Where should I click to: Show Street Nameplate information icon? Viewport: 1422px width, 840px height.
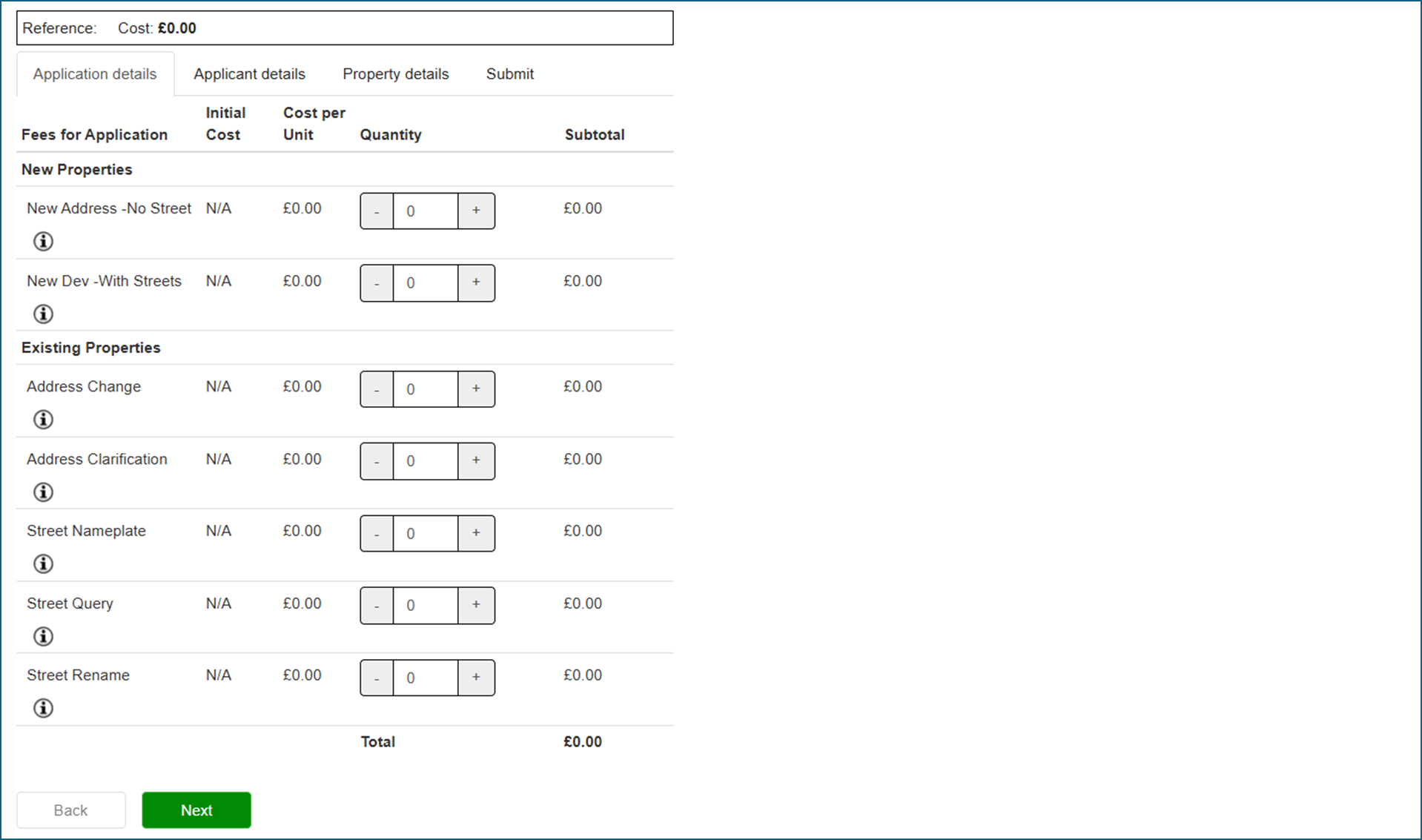pos(43,564)
